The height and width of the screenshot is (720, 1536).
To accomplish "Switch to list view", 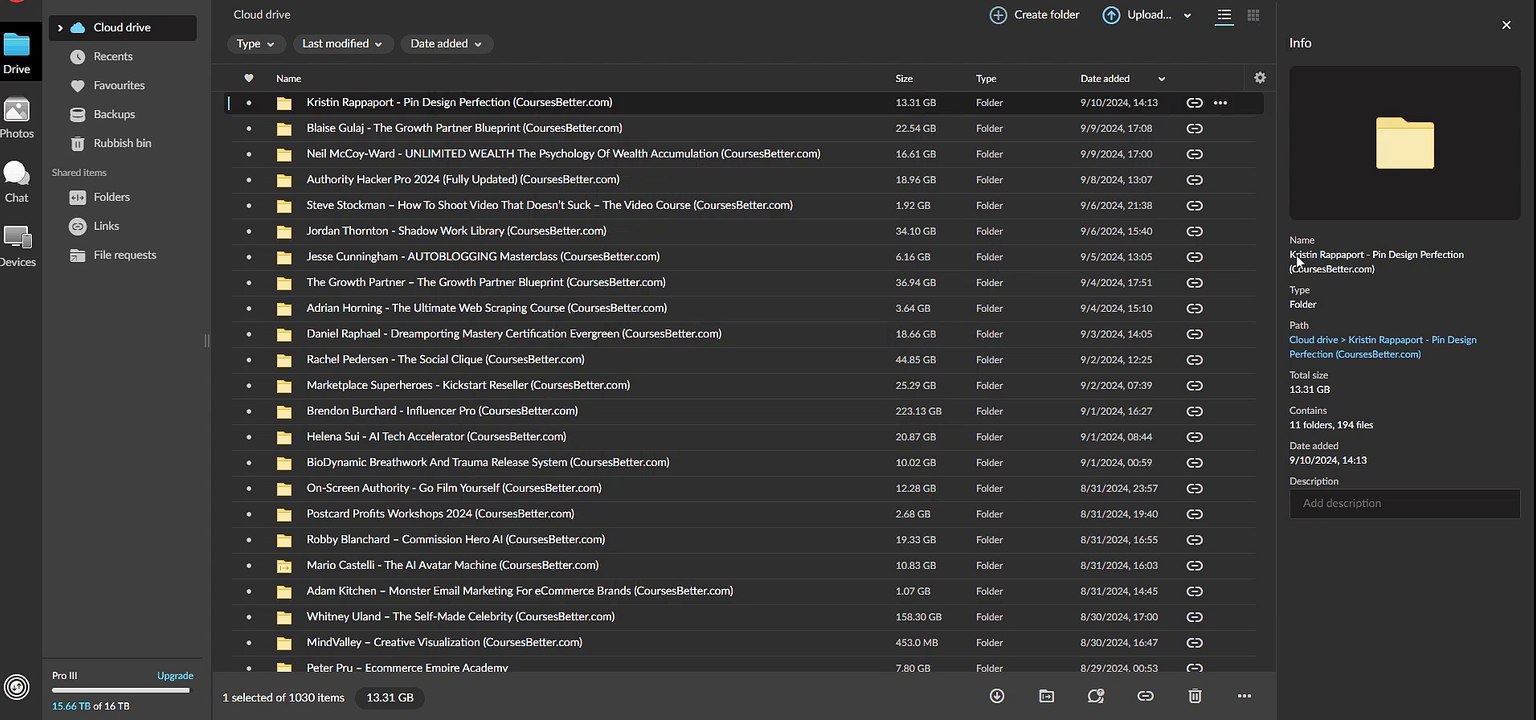I will click(x=1224, y=15).
